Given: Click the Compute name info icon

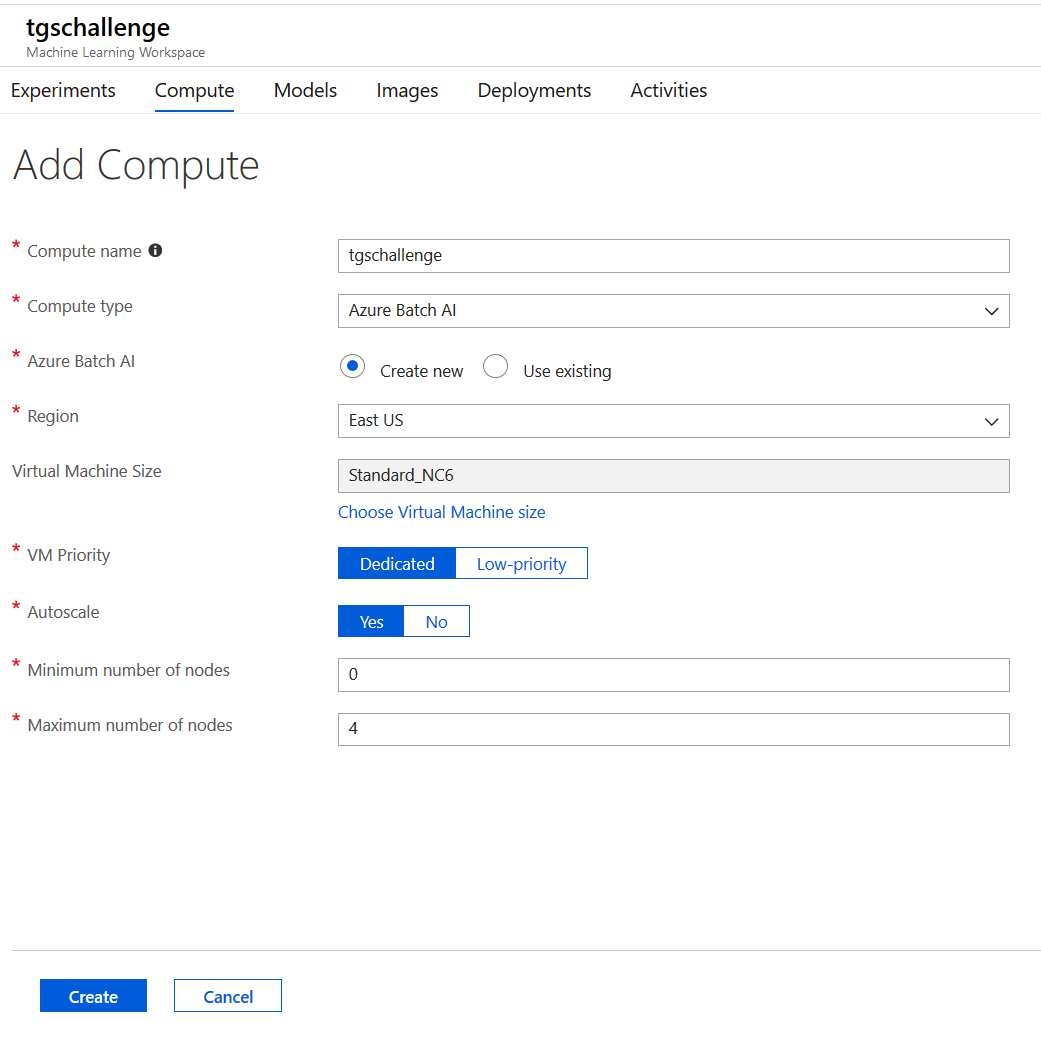Looking at the screenshot, I should click(155, 250).
